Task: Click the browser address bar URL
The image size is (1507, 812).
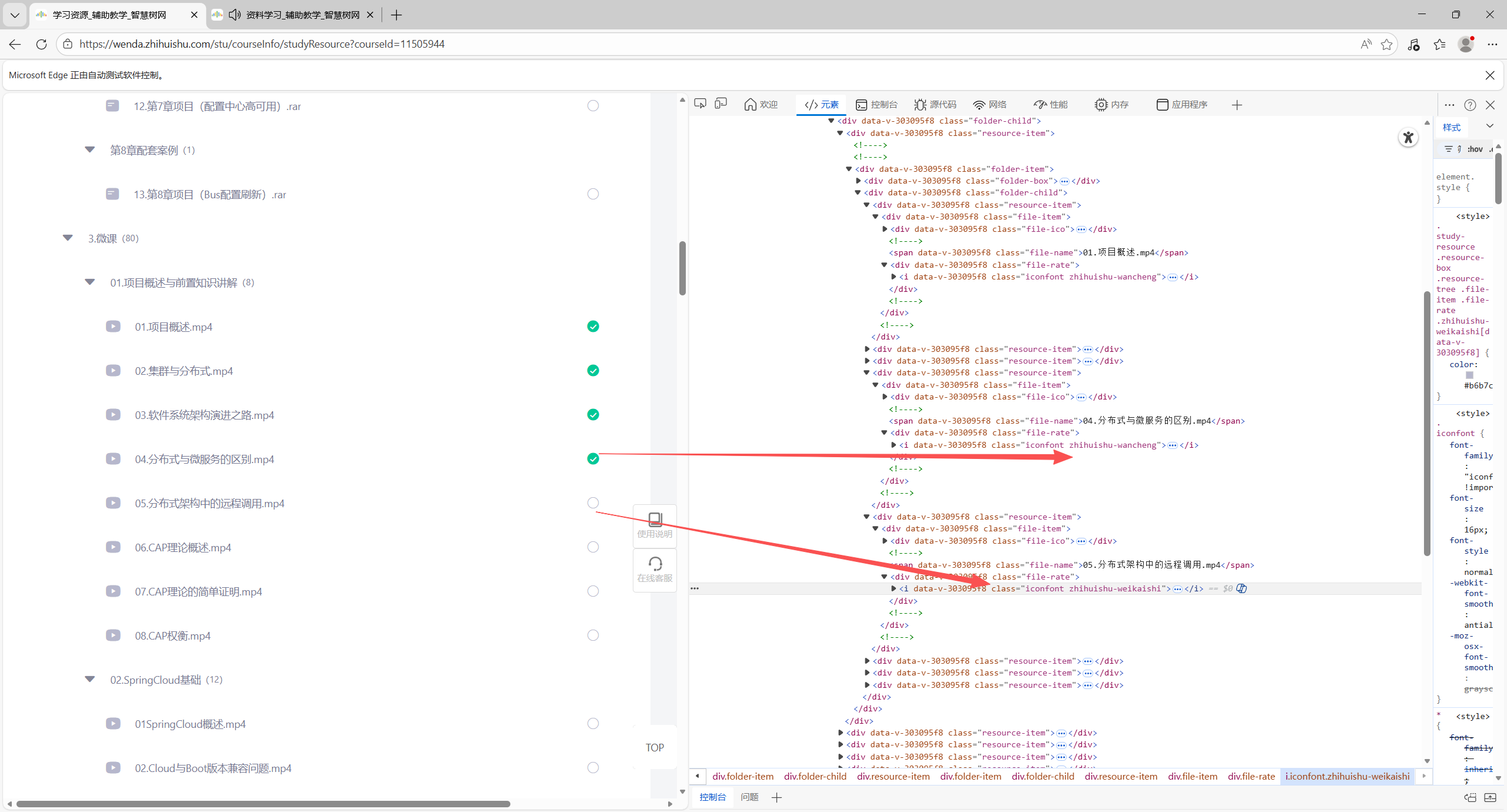Action: click(262, 44)
